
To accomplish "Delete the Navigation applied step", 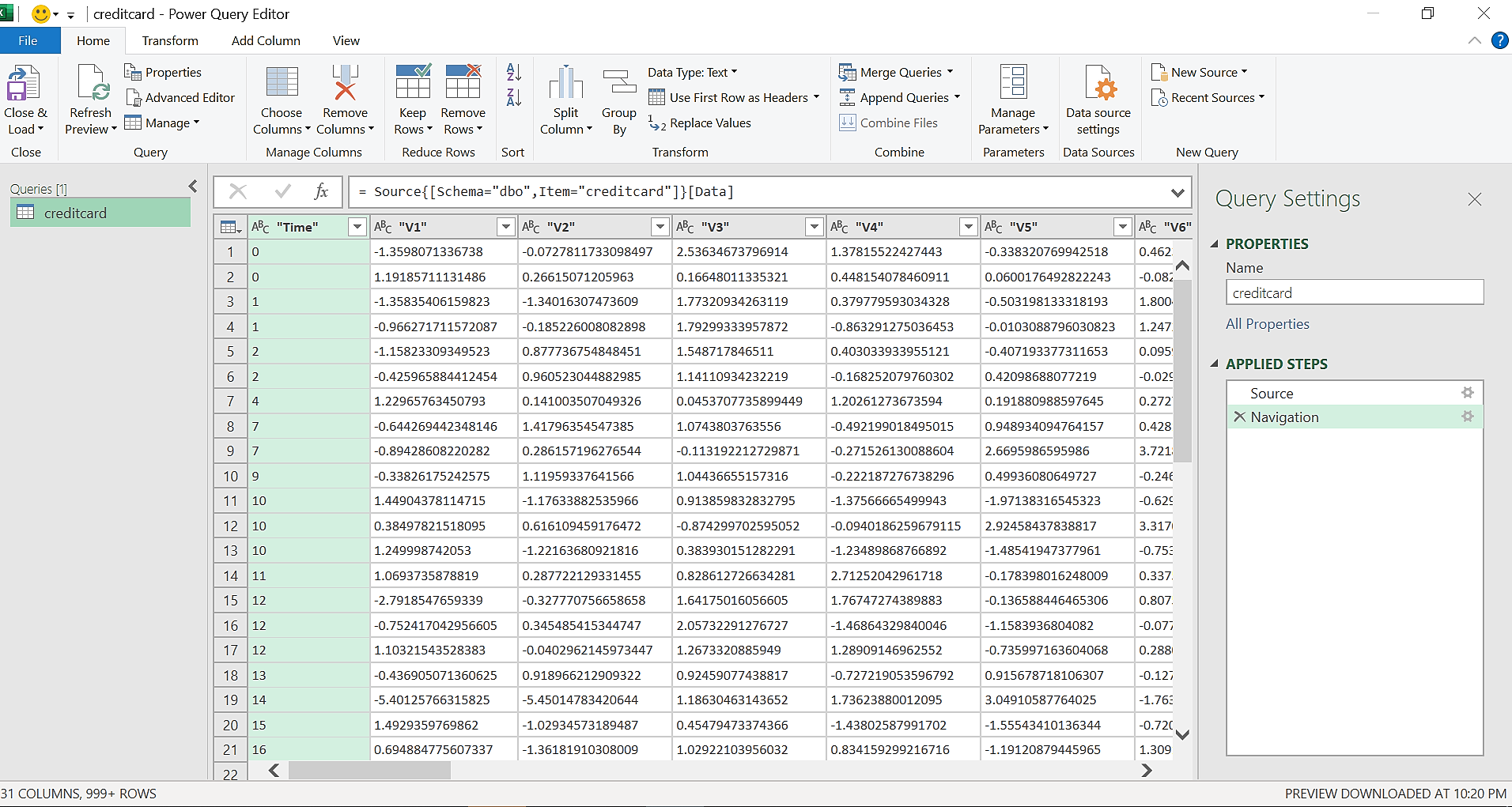I will (x=1239, y=417).
